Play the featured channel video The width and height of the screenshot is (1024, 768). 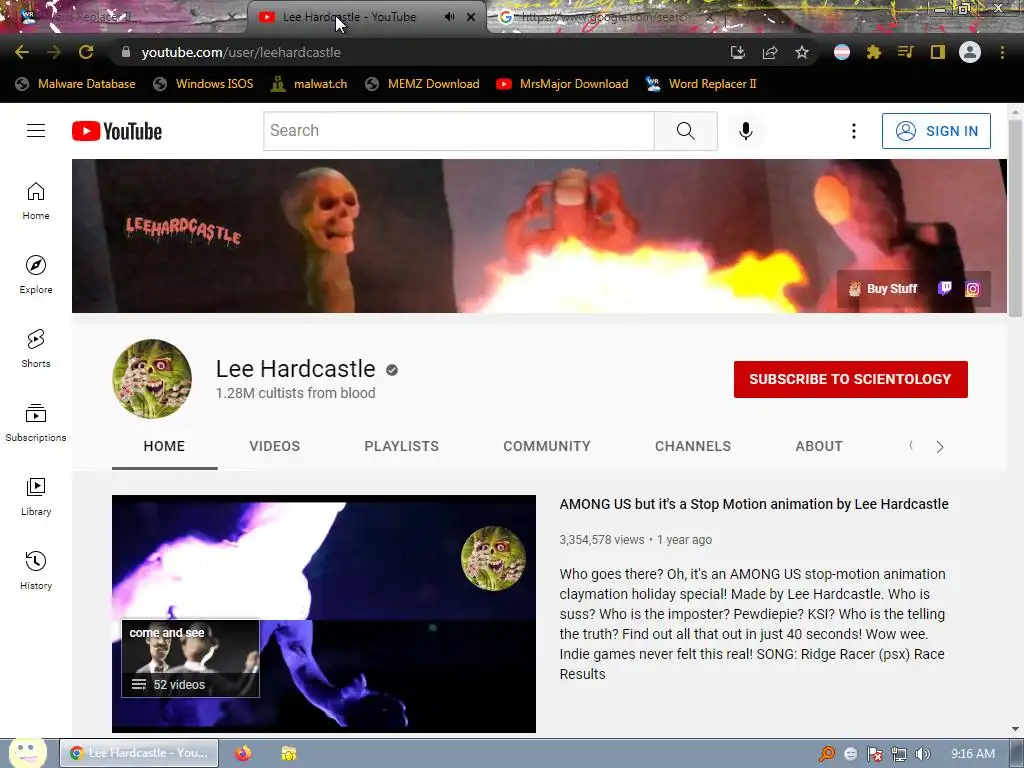[x=324, y=614]
